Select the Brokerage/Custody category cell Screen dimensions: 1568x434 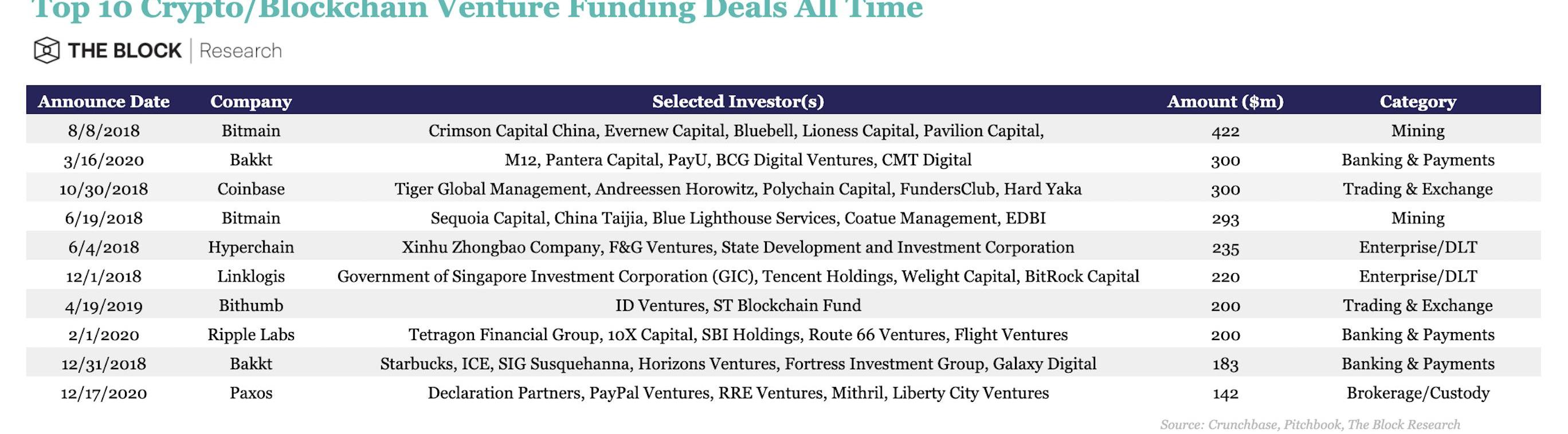coord(1418,393)
